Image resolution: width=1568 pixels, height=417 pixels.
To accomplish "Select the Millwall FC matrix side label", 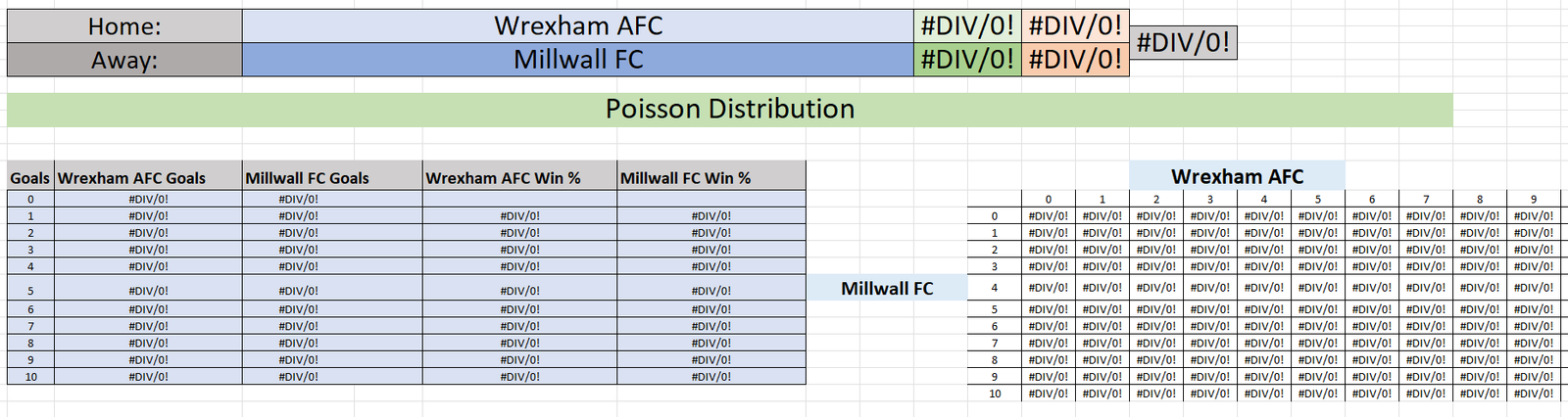I will [887, 288].
